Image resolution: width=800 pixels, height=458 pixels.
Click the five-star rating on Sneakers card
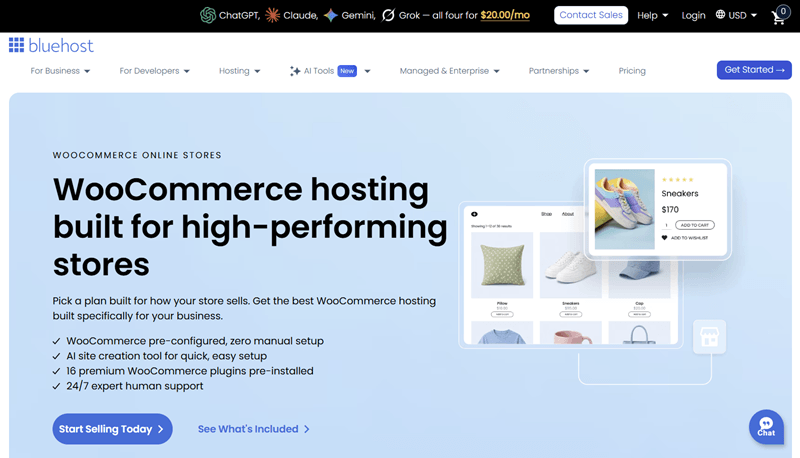(x=677, y=180)
